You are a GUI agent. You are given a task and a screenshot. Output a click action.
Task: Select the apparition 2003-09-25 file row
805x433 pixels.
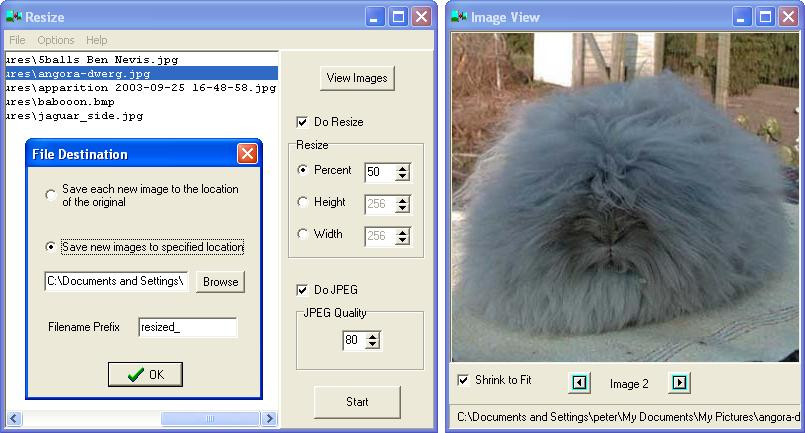click(142, 88)
